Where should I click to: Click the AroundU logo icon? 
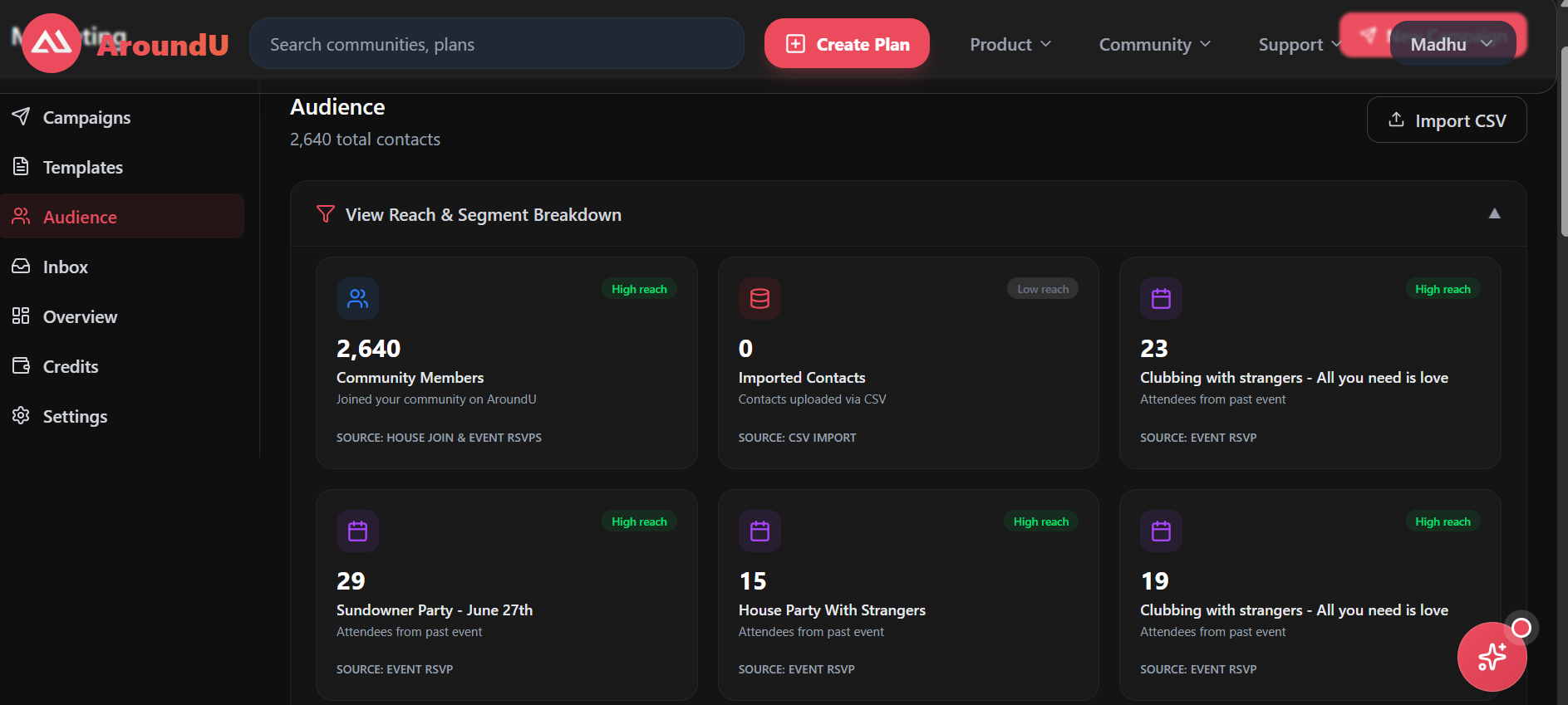[x=52, y=43]
